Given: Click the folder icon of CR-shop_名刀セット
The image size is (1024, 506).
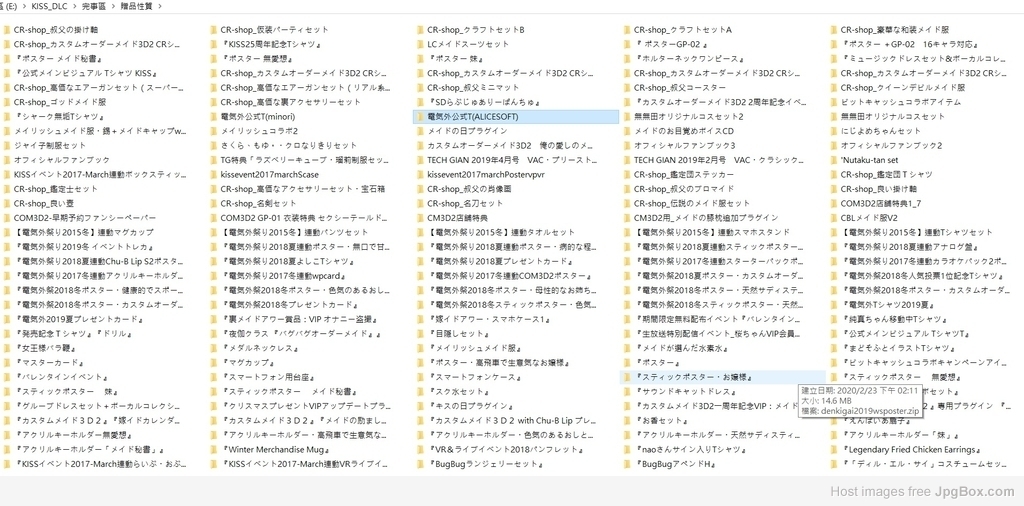Looking at the screenshot, I should 420,203.
